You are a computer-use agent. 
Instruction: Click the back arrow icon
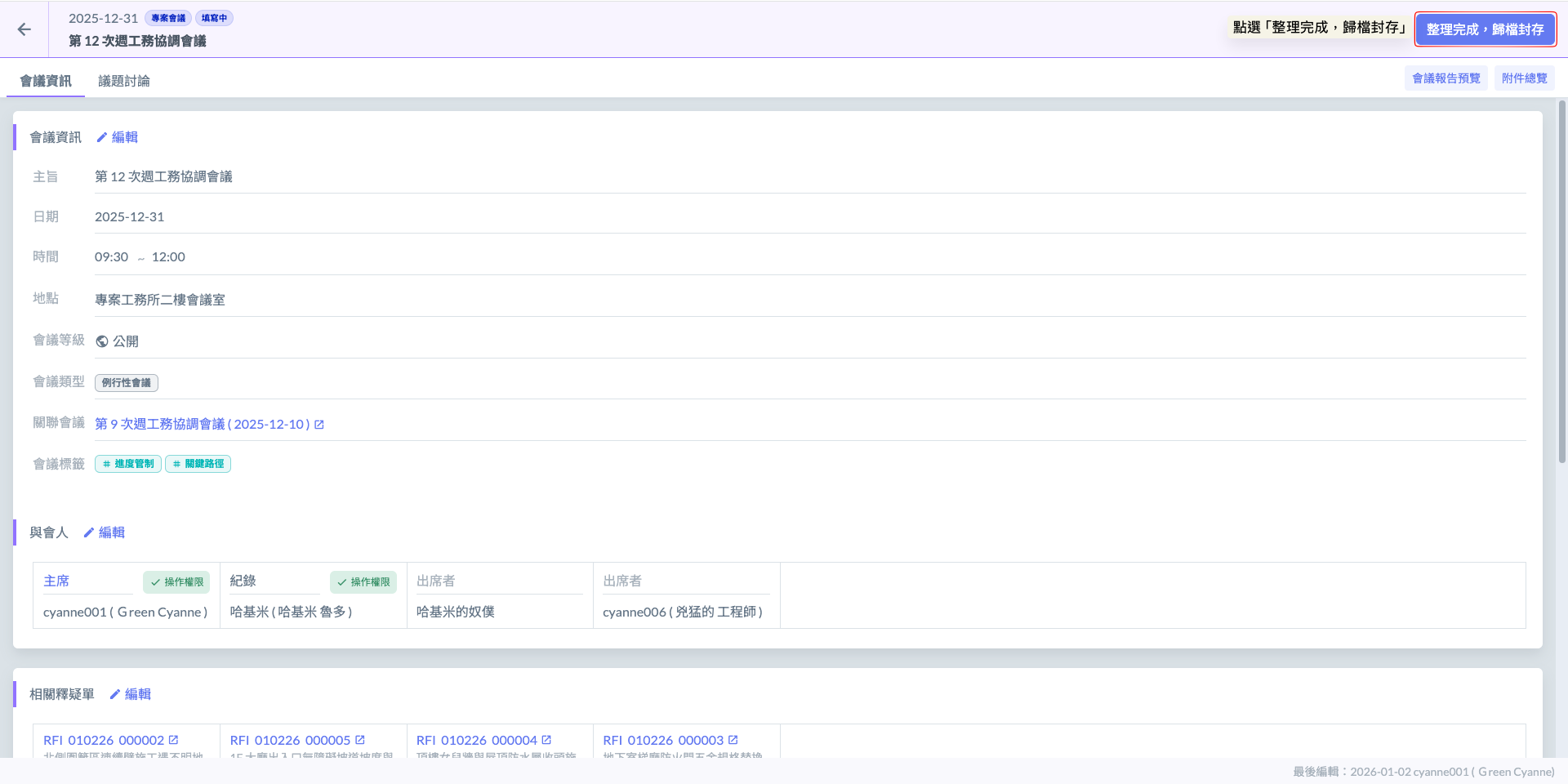point(24,29)
